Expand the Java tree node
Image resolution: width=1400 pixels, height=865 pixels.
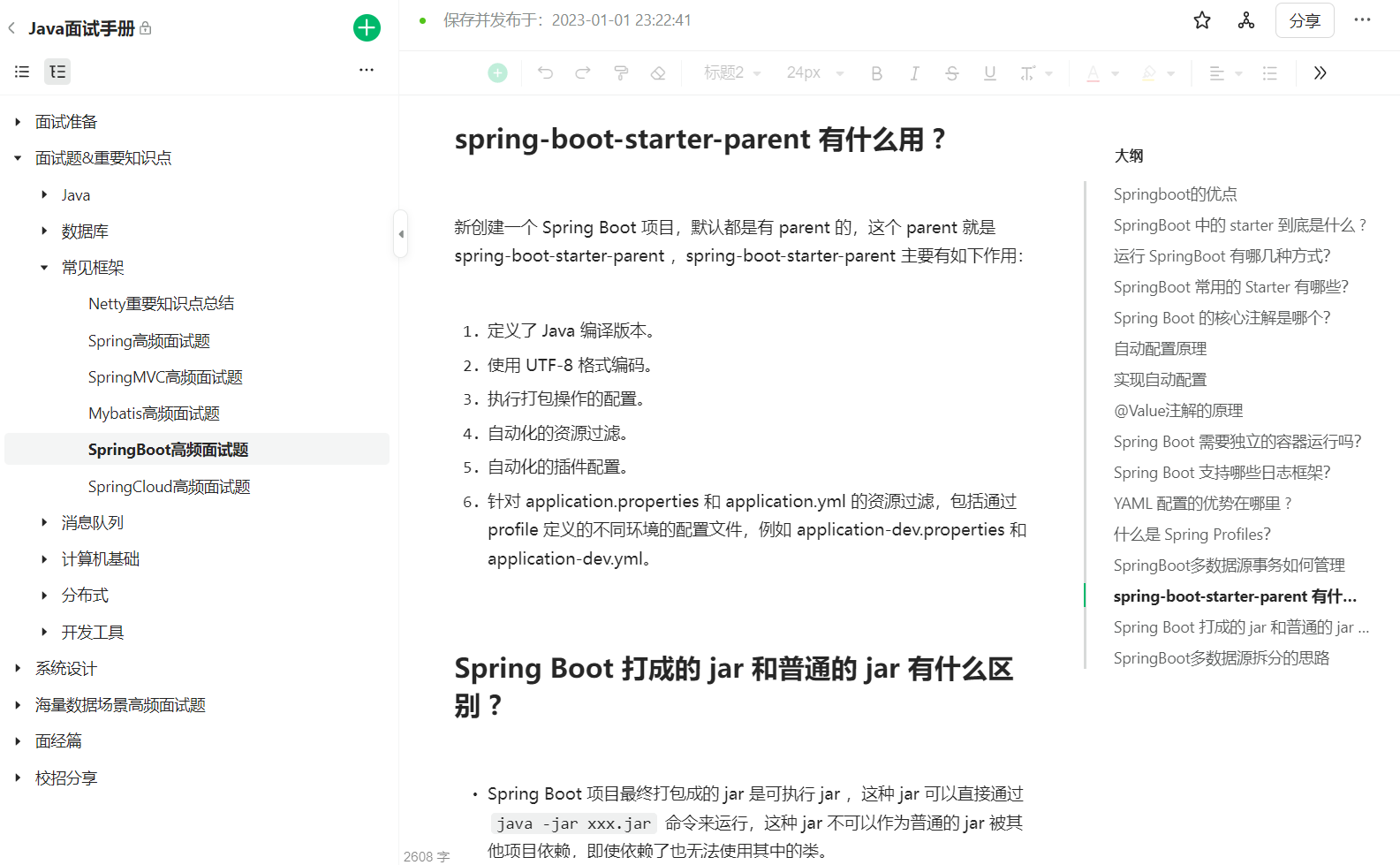pyautogui.click(x=44, y=194)
